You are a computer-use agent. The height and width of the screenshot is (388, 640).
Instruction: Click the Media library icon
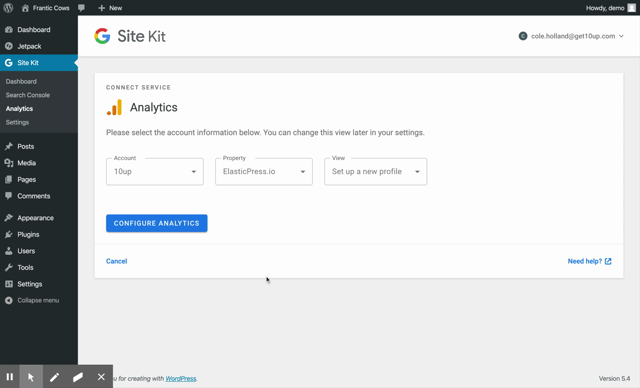point(9,163)
